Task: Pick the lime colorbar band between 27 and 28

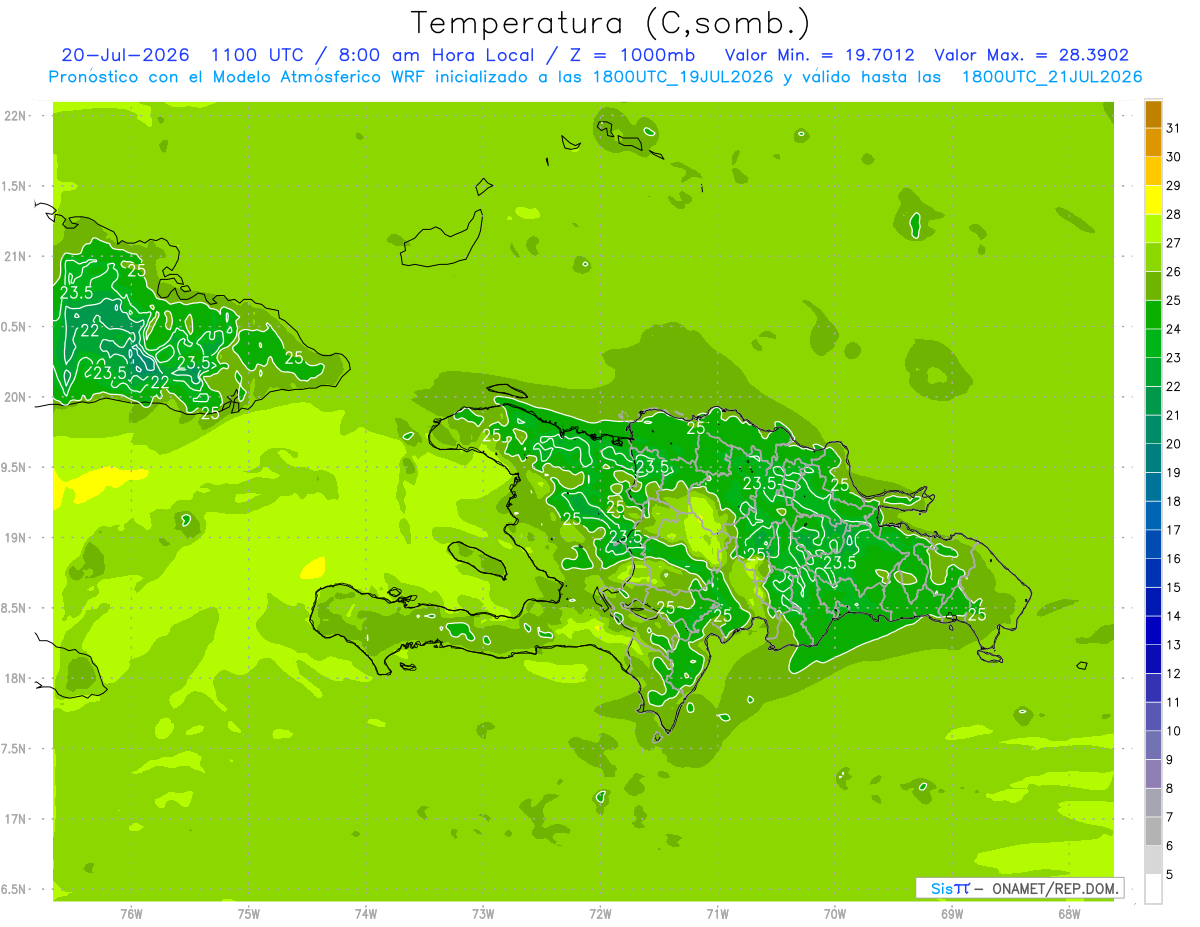Action: point(1153,229)
